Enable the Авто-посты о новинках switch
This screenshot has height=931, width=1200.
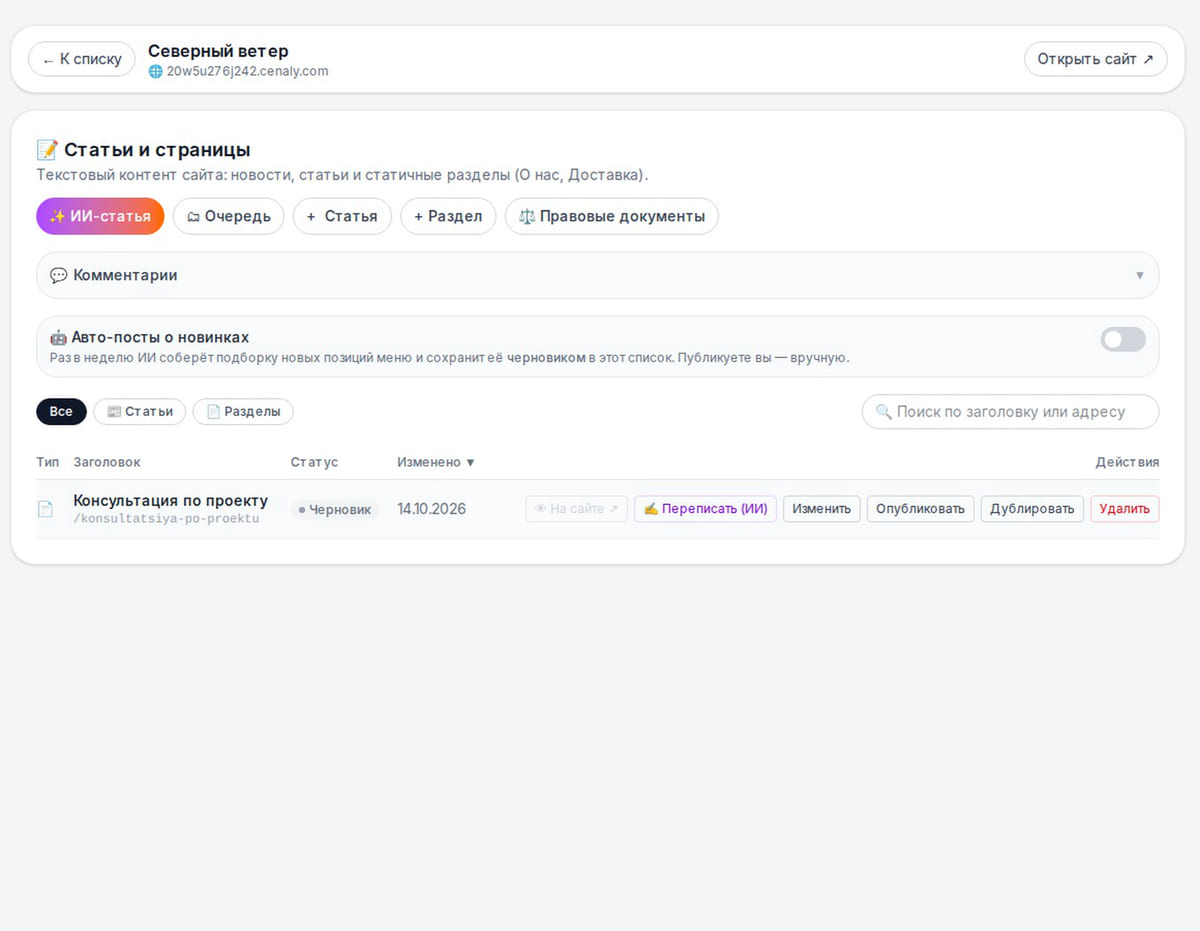pos(1123,339)
